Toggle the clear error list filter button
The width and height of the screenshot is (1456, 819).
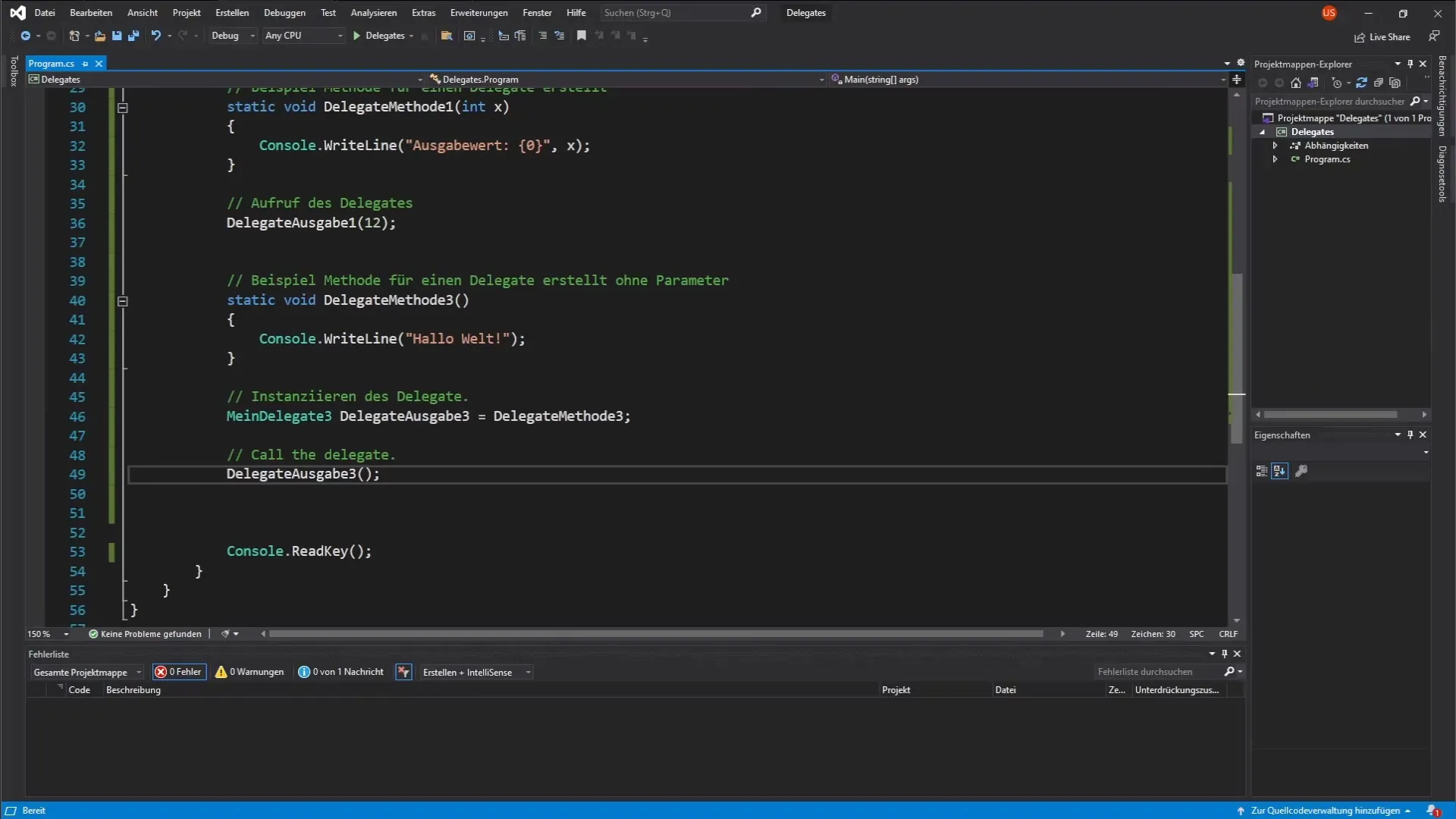403,672
